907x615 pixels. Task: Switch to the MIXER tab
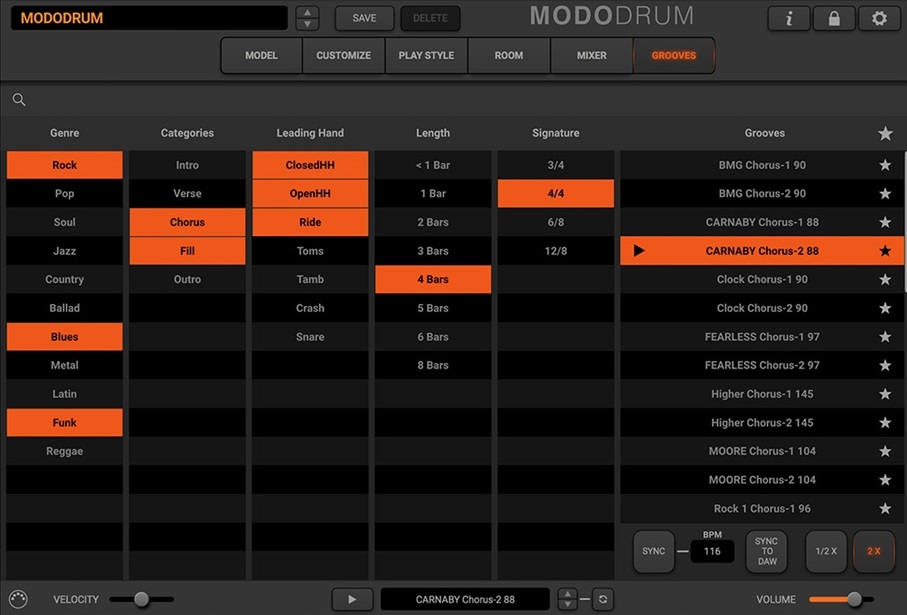[x=592, y=56]
